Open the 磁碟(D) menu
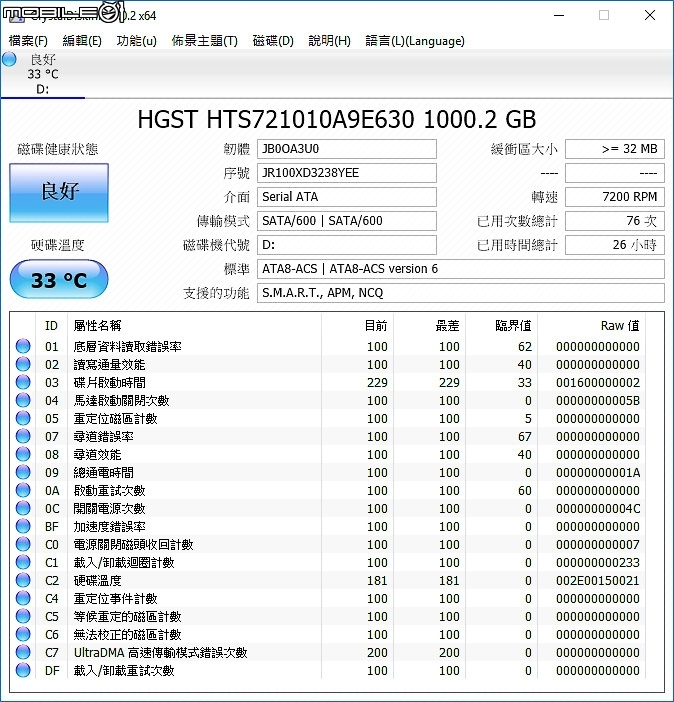This screenshot has height=702, width=674. click(273, 41)
